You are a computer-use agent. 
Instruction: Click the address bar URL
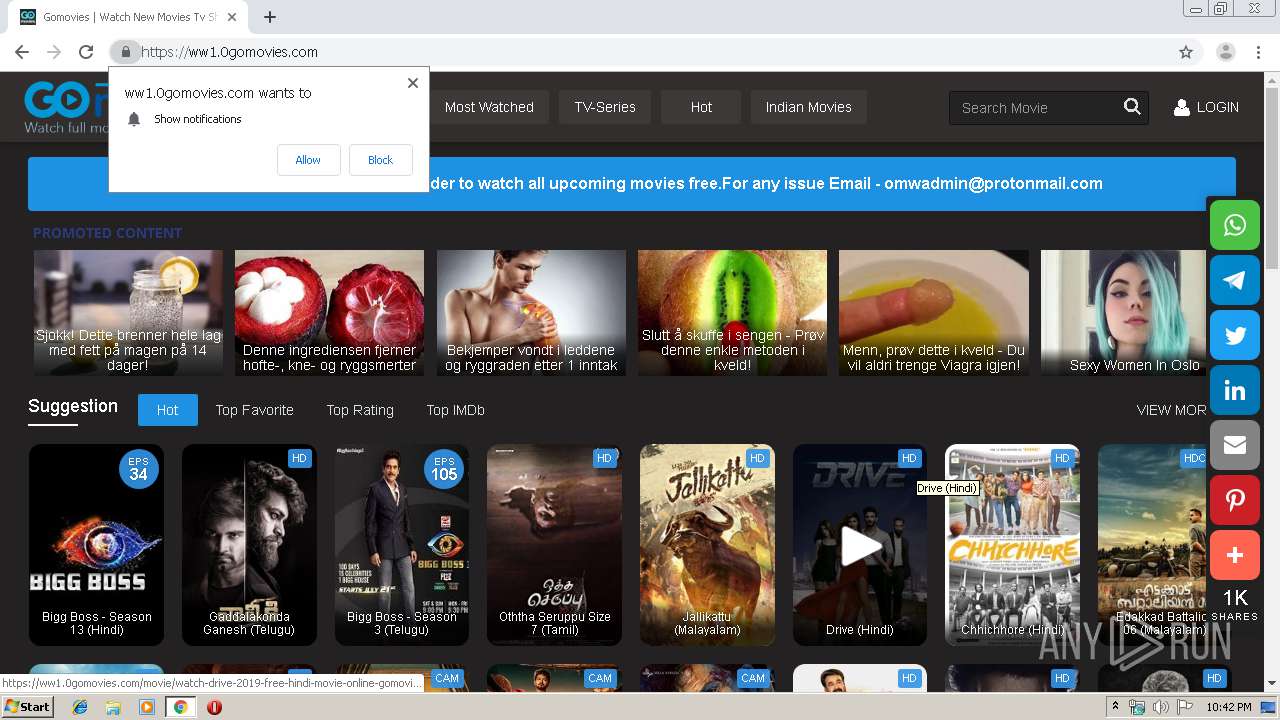[x=229, y=52]
